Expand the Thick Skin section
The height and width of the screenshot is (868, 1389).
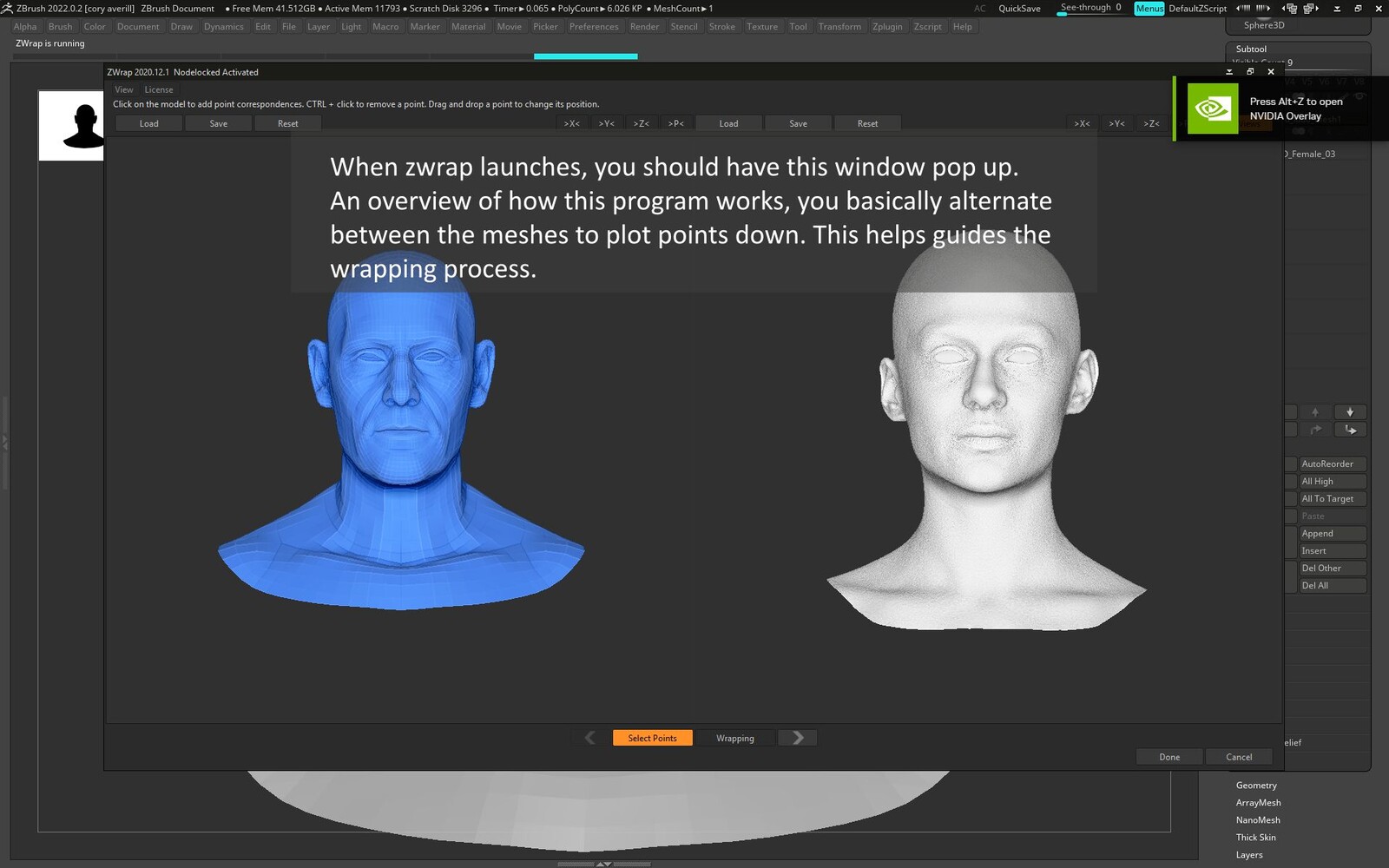(1255, 838)
